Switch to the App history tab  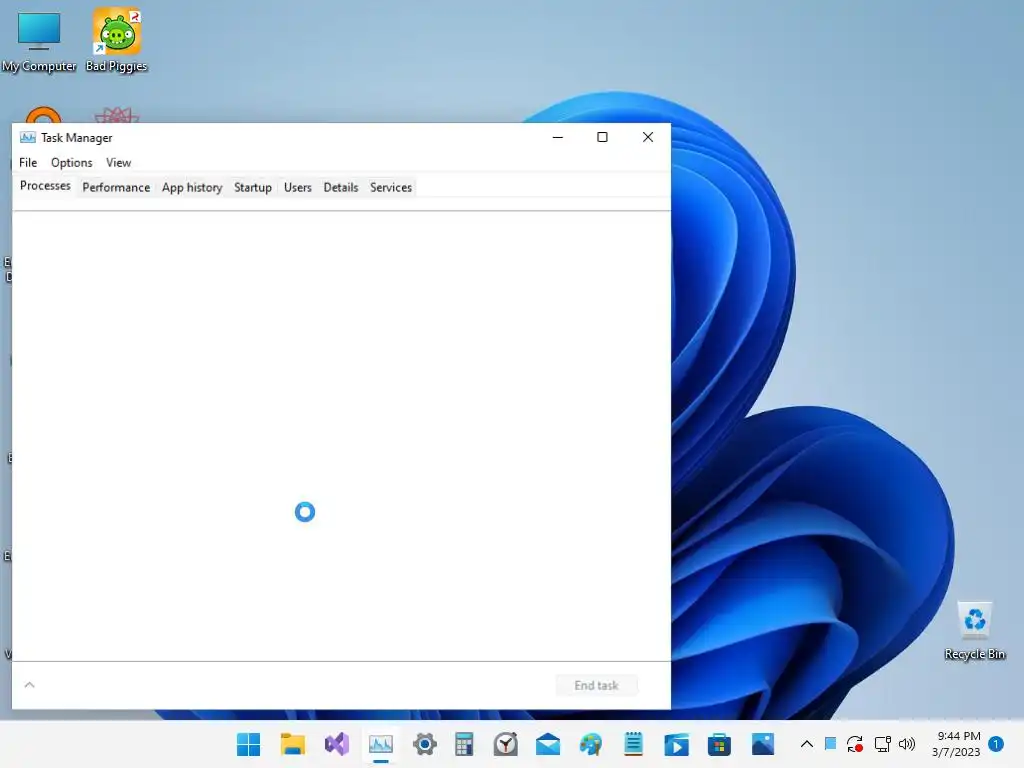[192, 187]
